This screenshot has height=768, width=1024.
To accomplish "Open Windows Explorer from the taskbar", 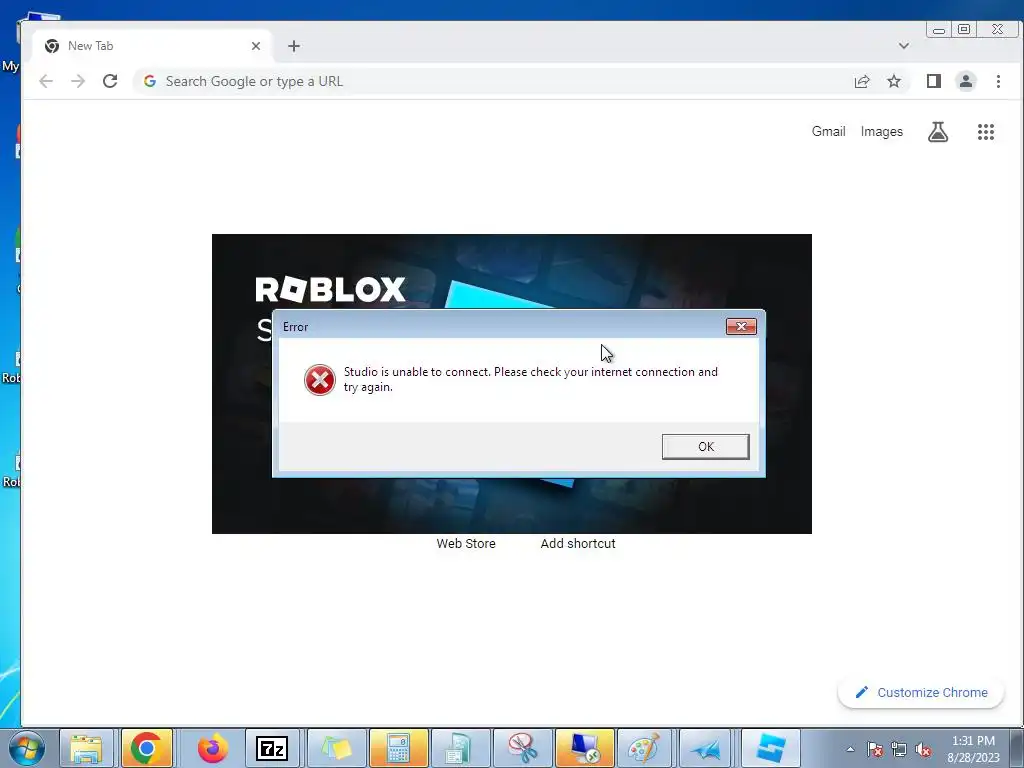I will click(87, 748).
